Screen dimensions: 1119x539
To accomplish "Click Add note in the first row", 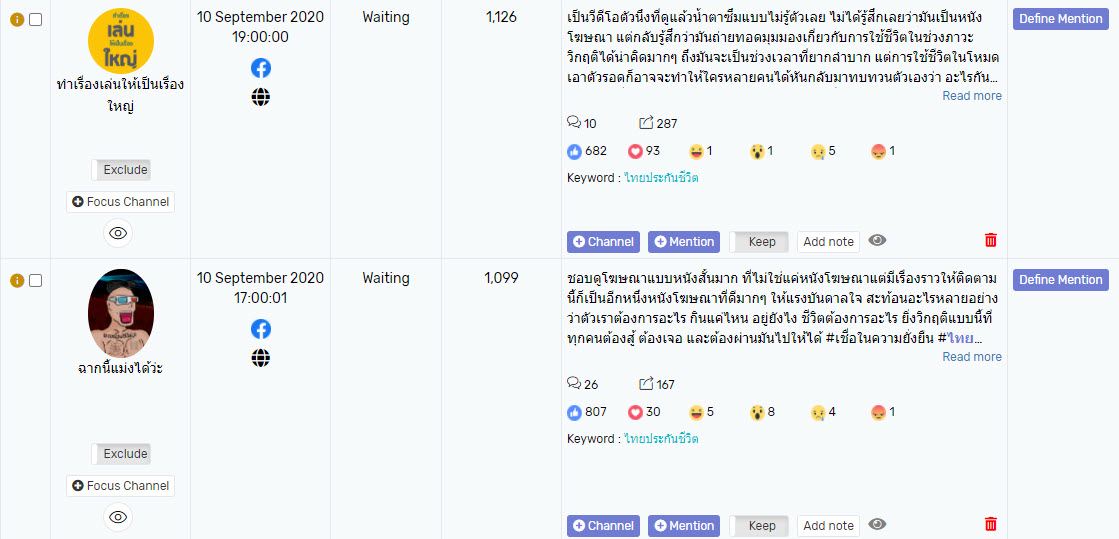I will click(828, 241).
